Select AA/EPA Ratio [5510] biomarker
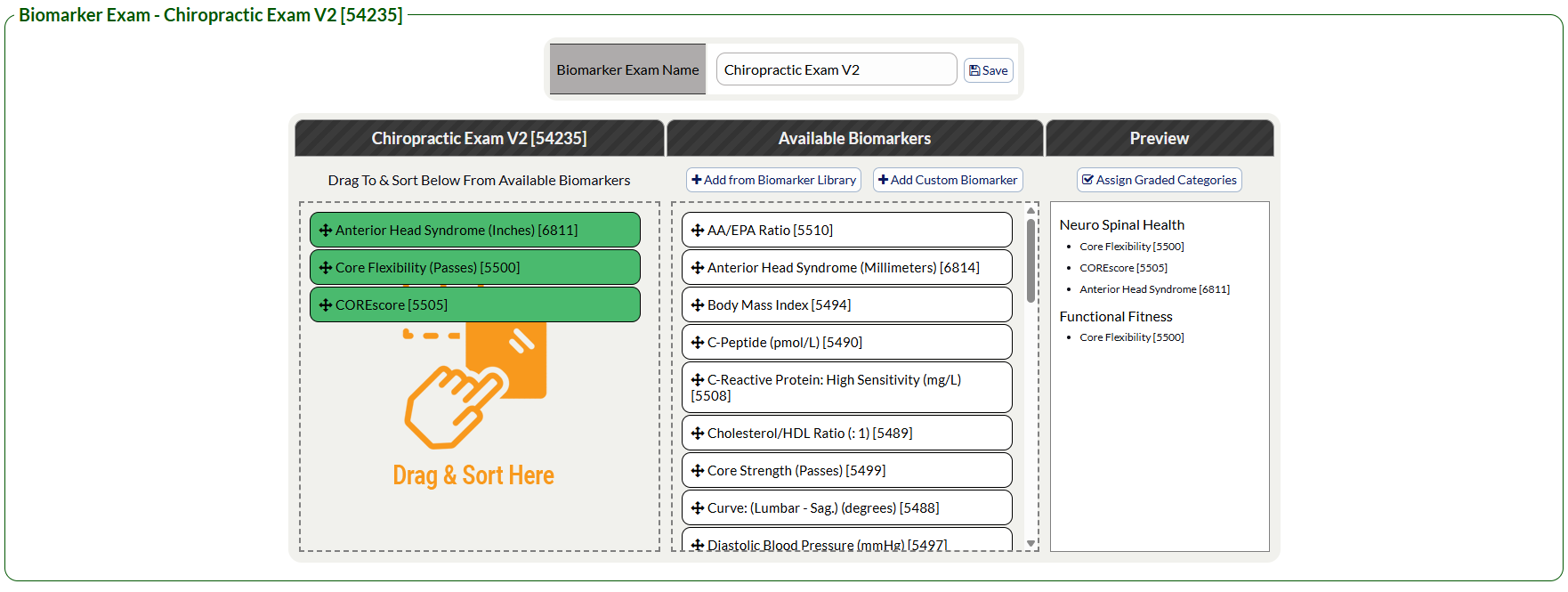The image size is (1568, 592). click(x=847, y=230)
